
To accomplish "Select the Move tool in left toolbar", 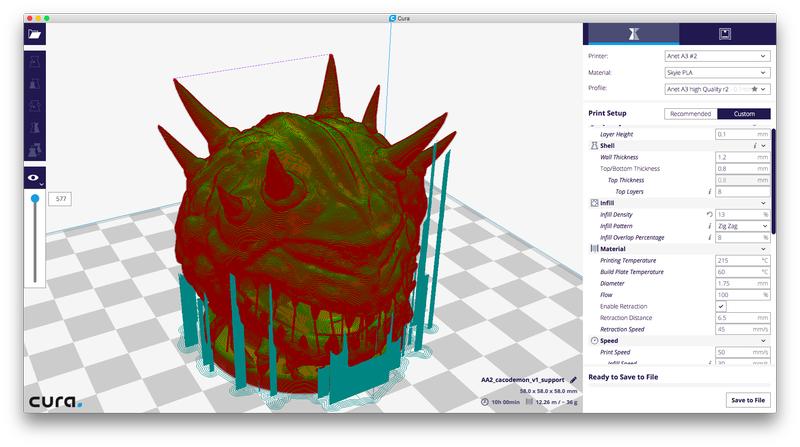I will click(36, 63).
